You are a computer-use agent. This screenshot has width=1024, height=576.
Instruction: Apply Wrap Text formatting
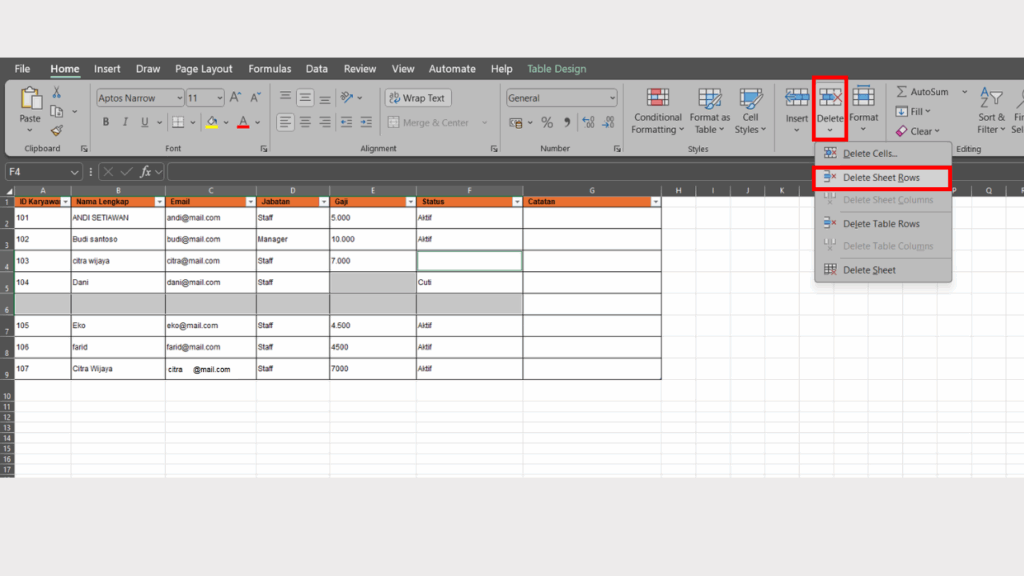417,98
